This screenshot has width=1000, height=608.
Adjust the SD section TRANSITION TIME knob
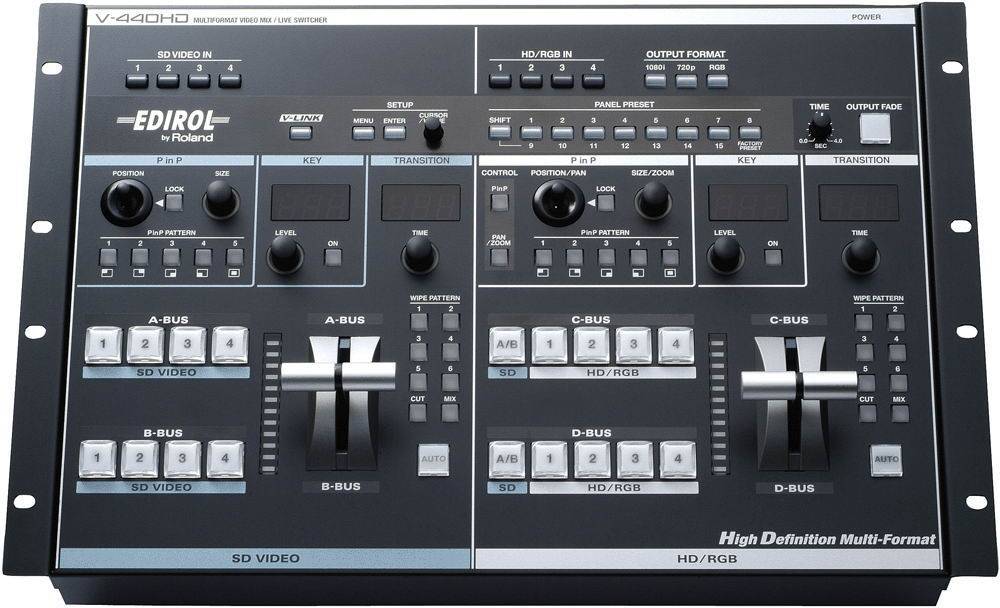click(x=419, y=255)
